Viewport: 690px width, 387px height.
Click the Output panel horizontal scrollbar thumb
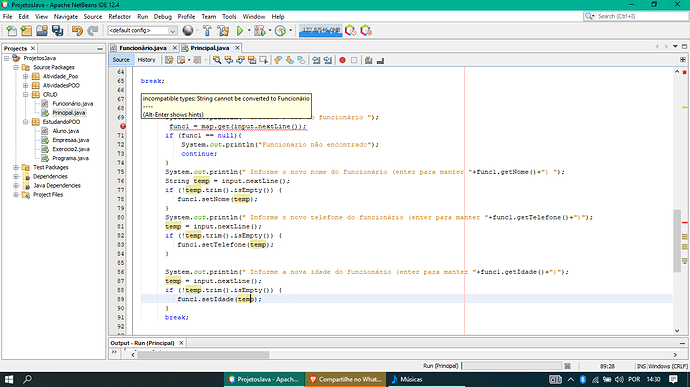(203, 355)
